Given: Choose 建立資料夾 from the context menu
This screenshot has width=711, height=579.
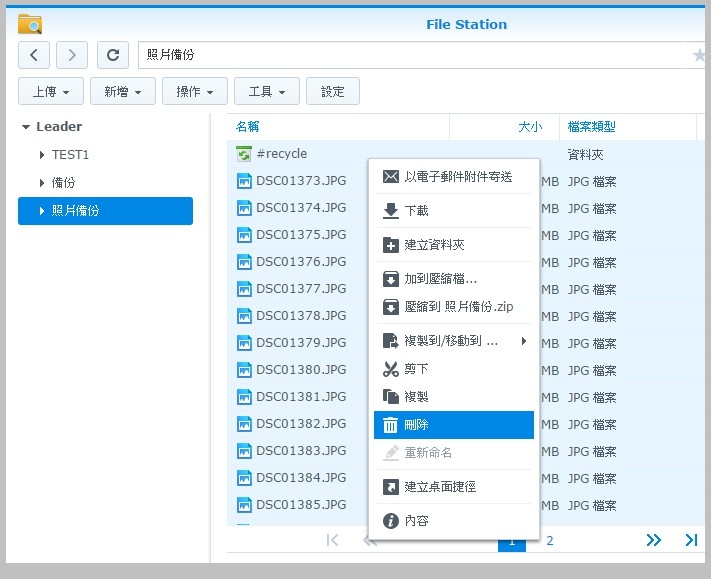Looking at the screenshot, I should pyautogui.click(x=453, y=245).
